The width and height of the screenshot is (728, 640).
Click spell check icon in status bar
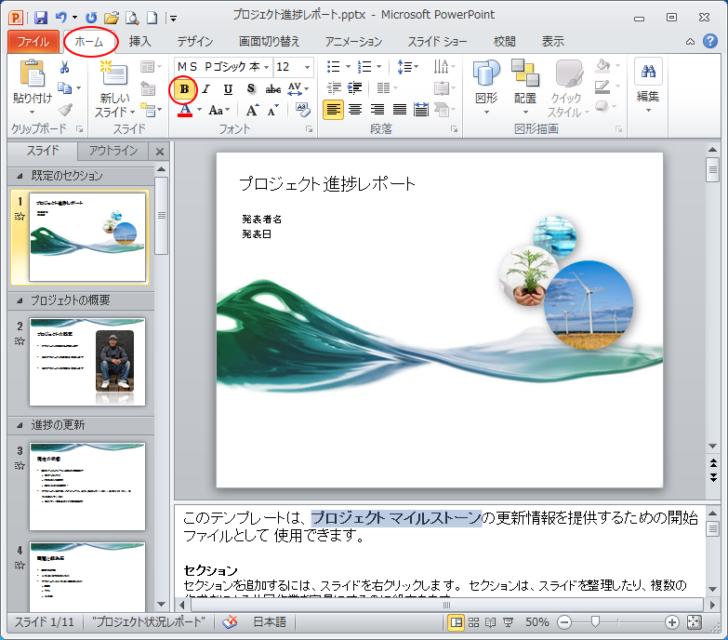229,622
